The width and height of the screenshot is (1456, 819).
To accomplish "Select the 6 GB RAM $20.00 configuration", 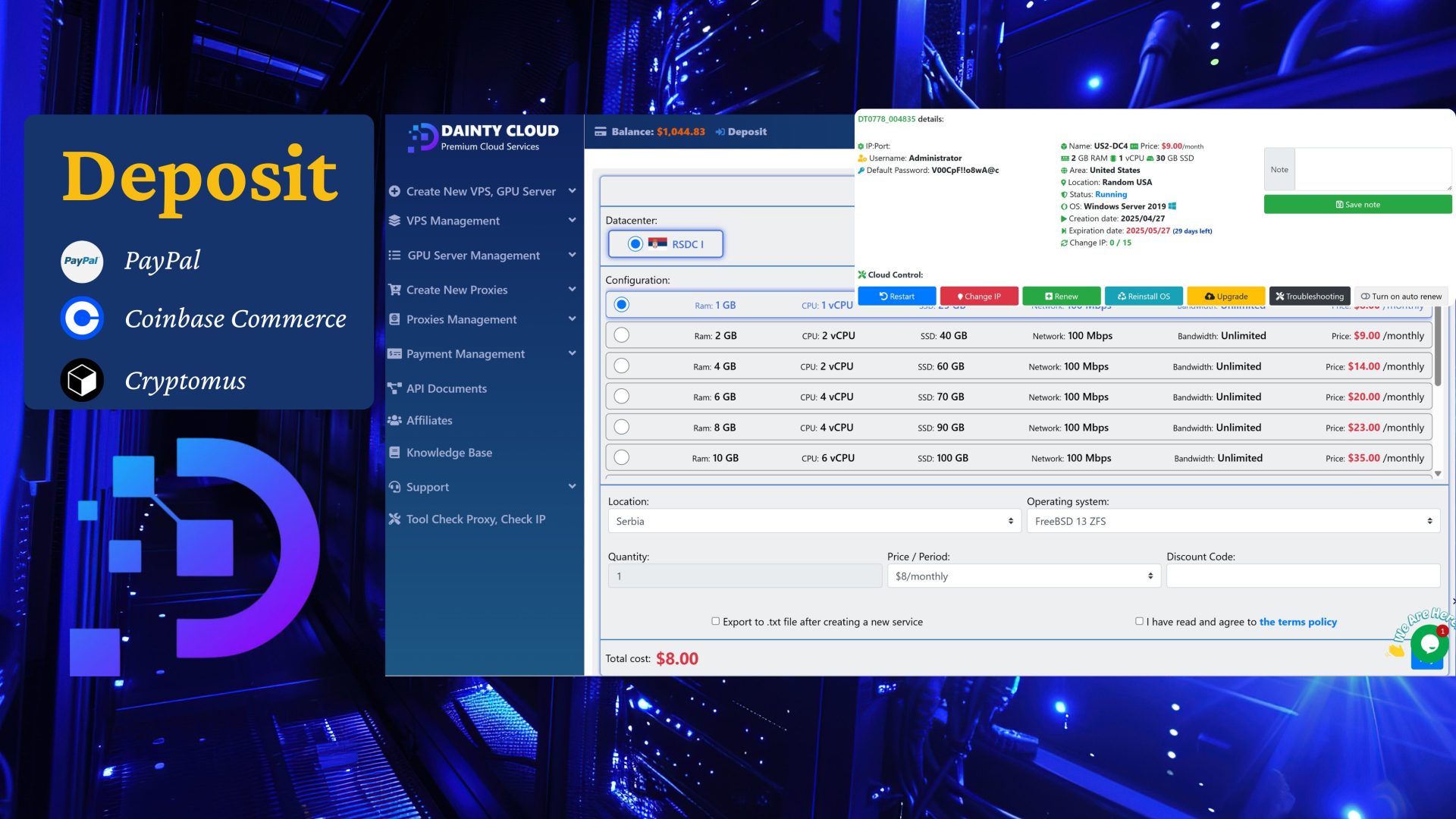I will (x=622, y=396).
